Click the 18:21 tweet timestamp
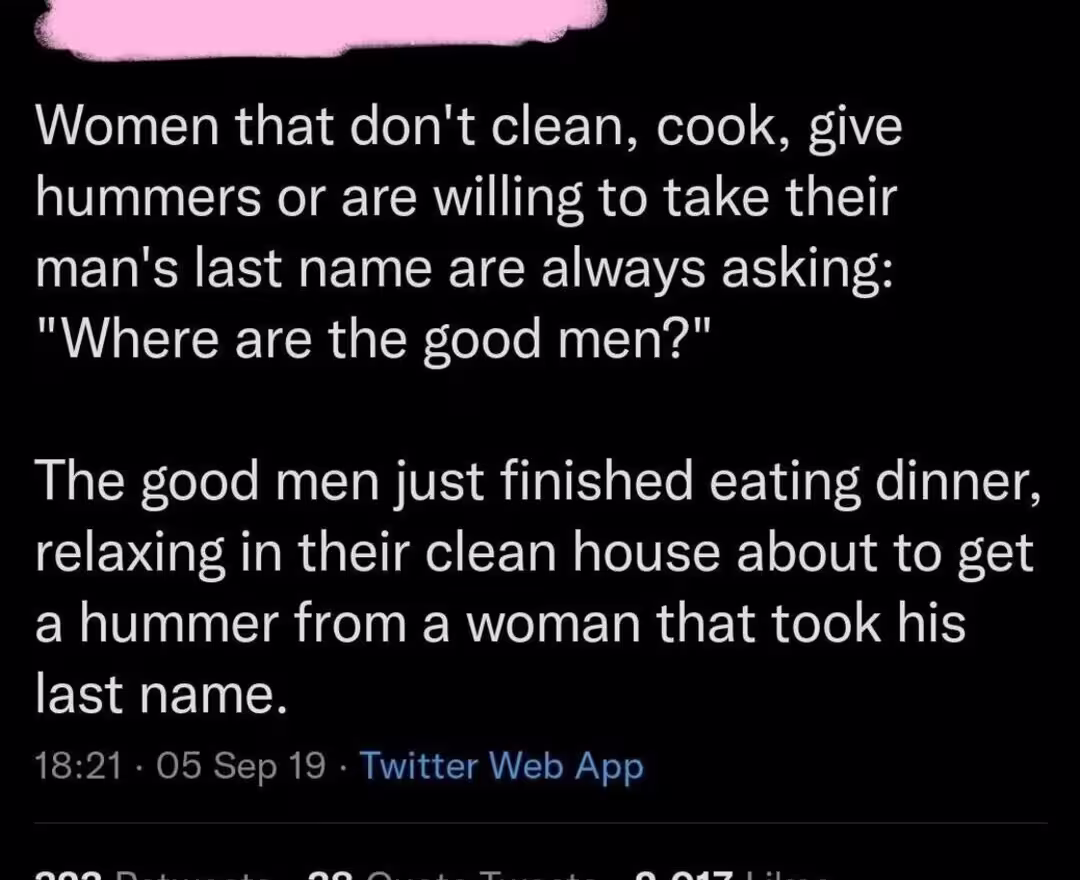The height and width of the screenshot is (880, 1080). [x=76, y=766]
